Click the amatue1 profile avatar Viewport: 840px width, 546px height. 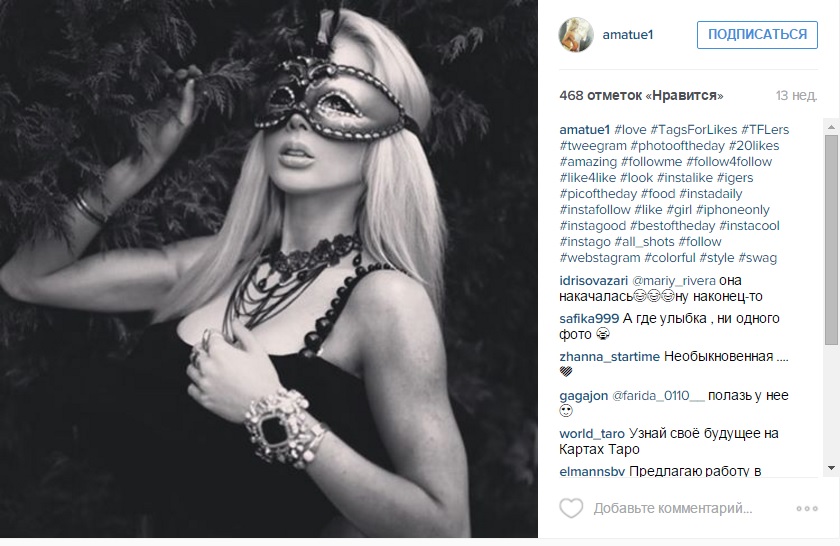pos(576,35)
